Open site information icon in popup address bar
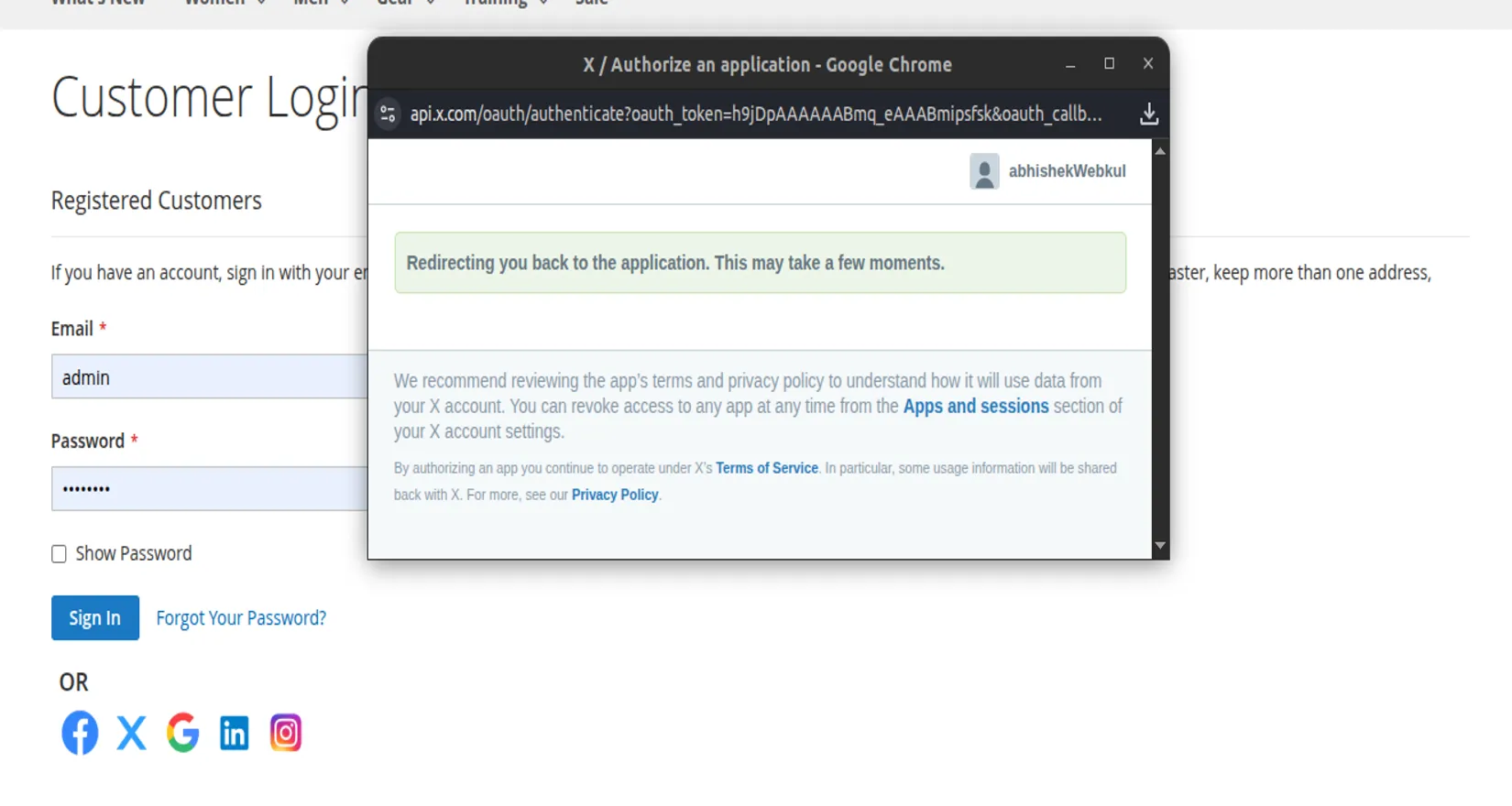Screen dimensions: 1512x806 point(388,114)
